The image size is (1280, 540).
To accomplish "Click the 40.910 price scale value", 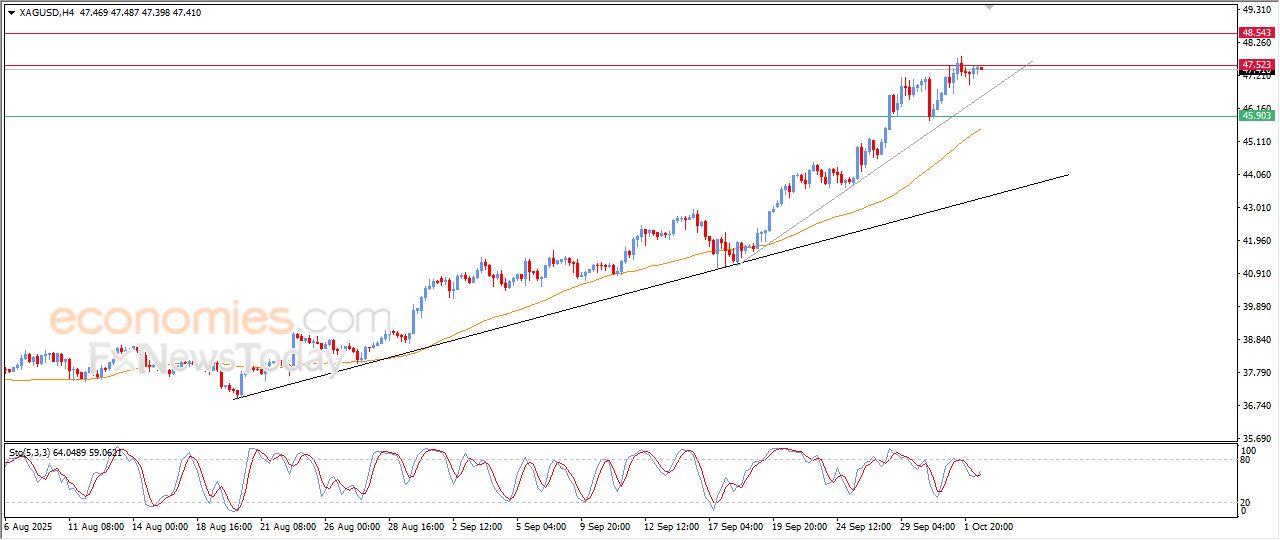I will point(1255,273).
